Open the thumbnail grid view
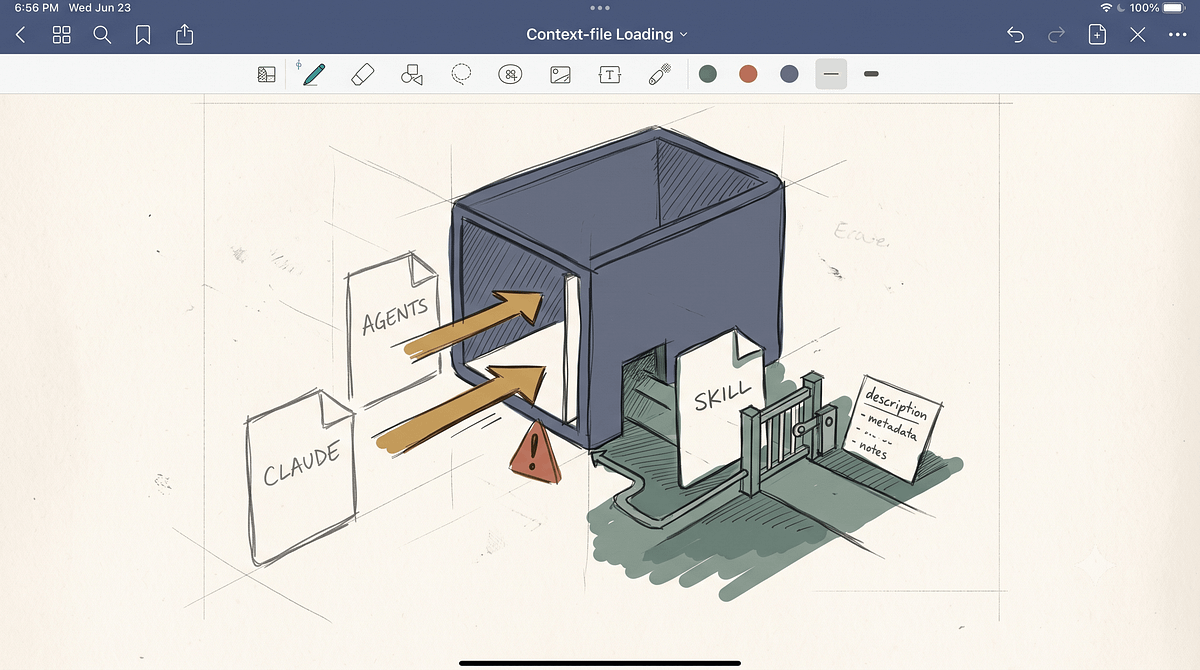This screenshot has height=670, width=1200. click(x=61, y=35)
